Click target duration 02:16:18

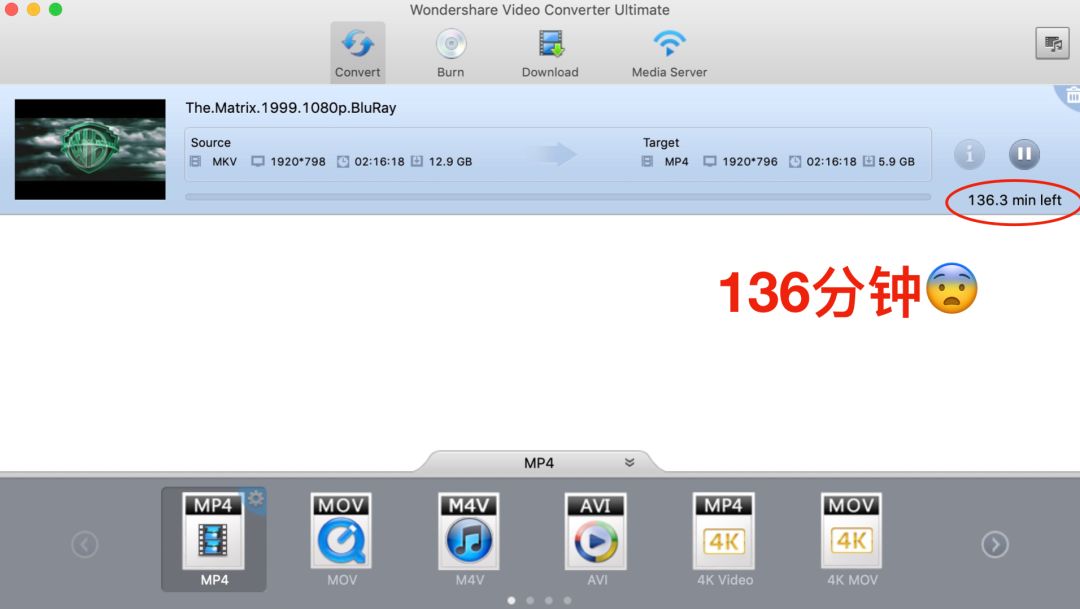tap(831, 161)
